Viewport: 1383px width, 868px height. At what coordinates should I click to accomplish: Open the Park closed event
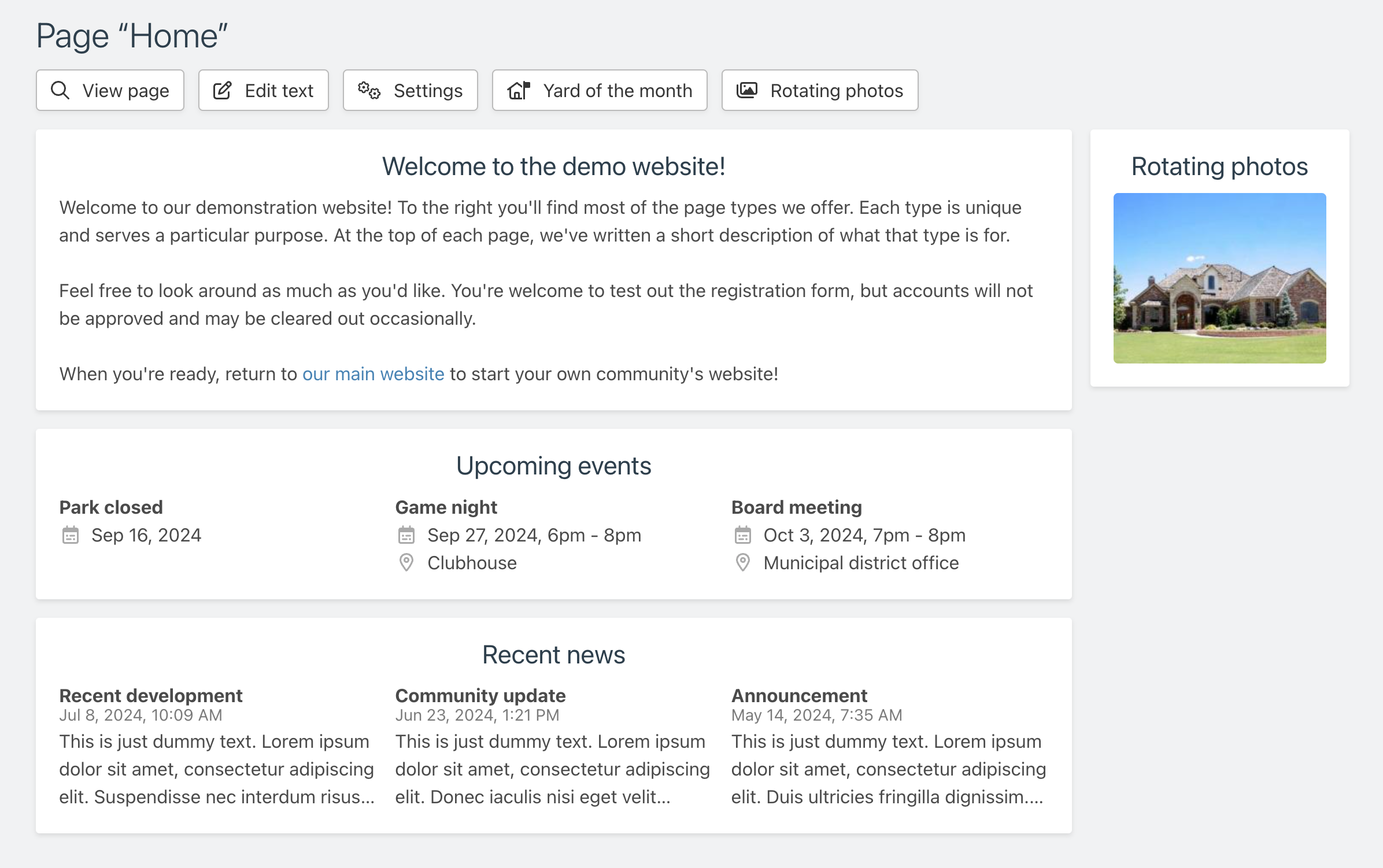111,507
